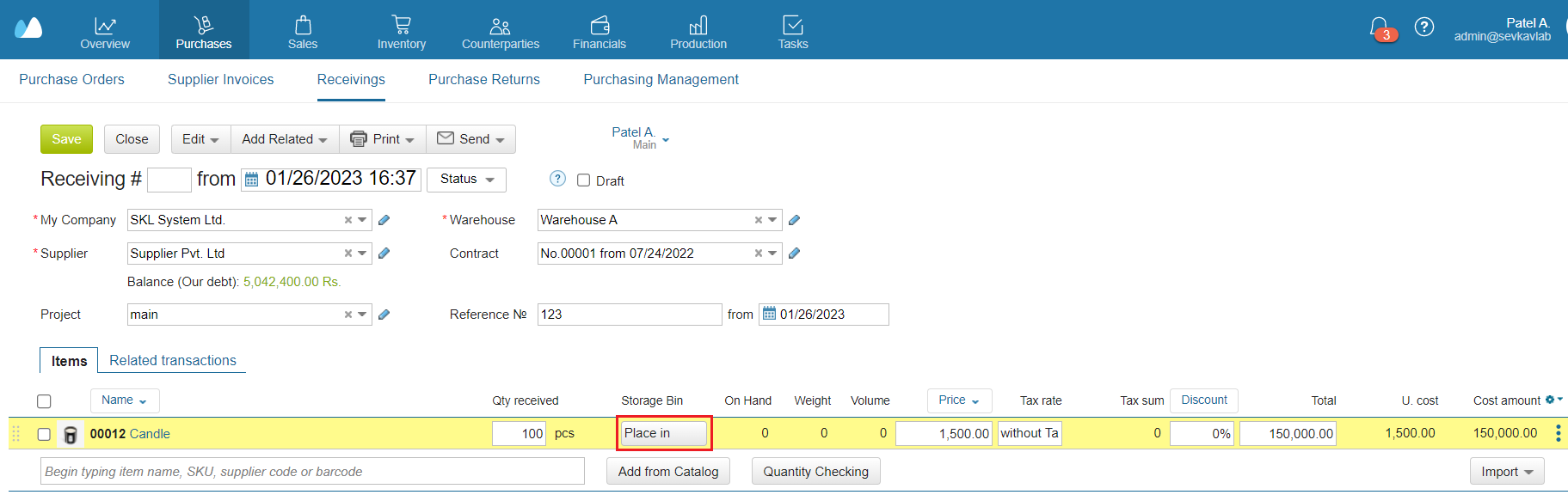Image resolution: width=1568 pixels, height=501 pixels.
Task: Click the app logo icon
Action: point(28,28)
